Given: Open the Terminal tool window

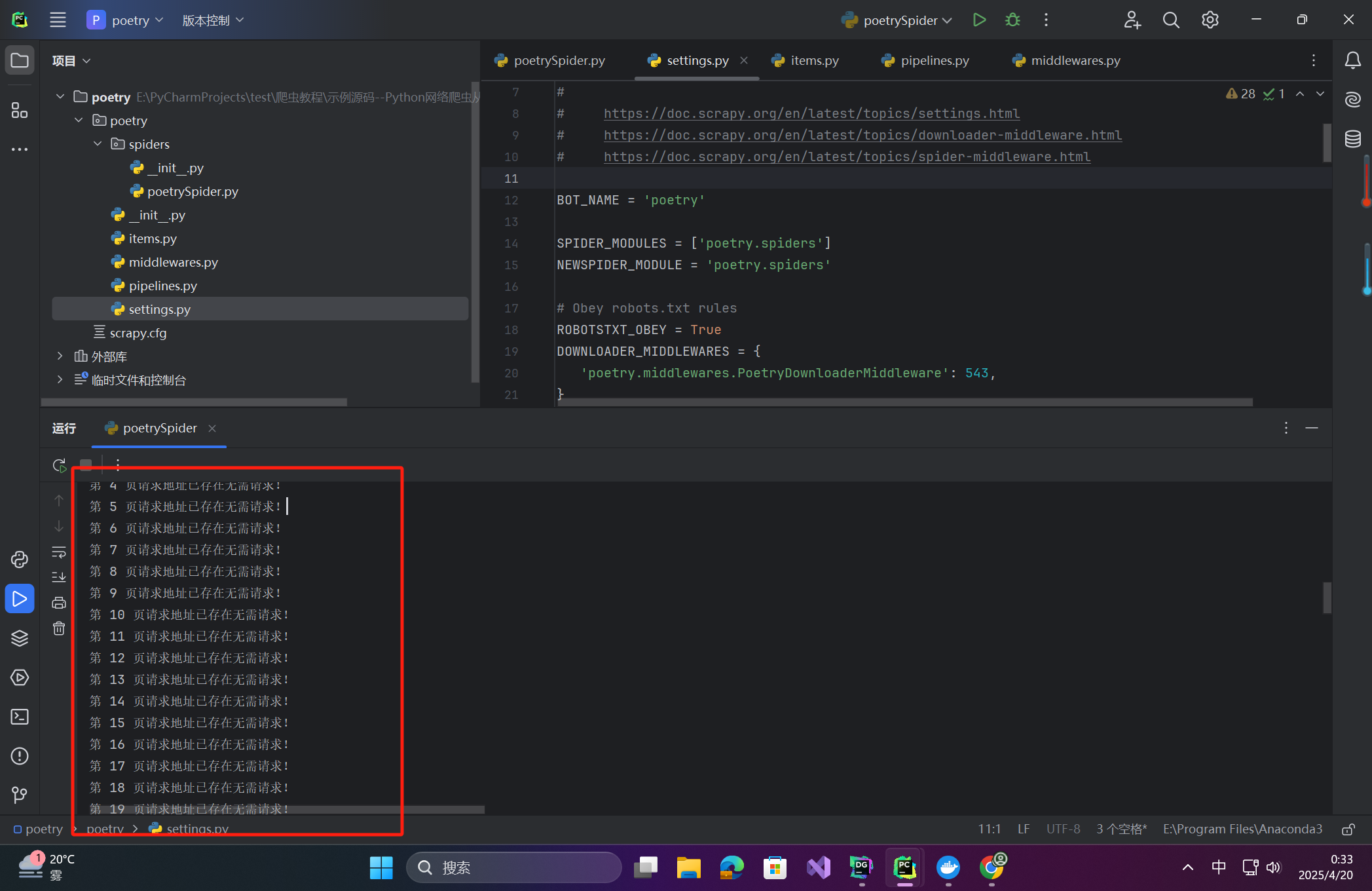Looking at the screenshot, I should pyautogui.click(x=20, y=717).
